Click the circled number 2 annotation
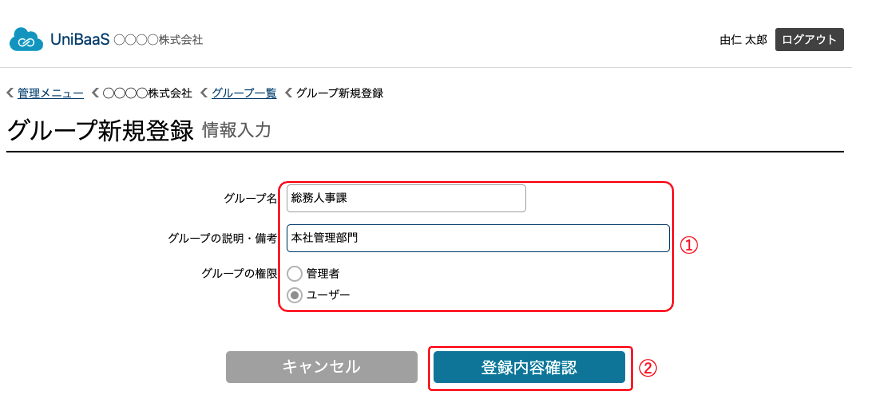This screenshot has width=870, height=407. tap(648, 368)
